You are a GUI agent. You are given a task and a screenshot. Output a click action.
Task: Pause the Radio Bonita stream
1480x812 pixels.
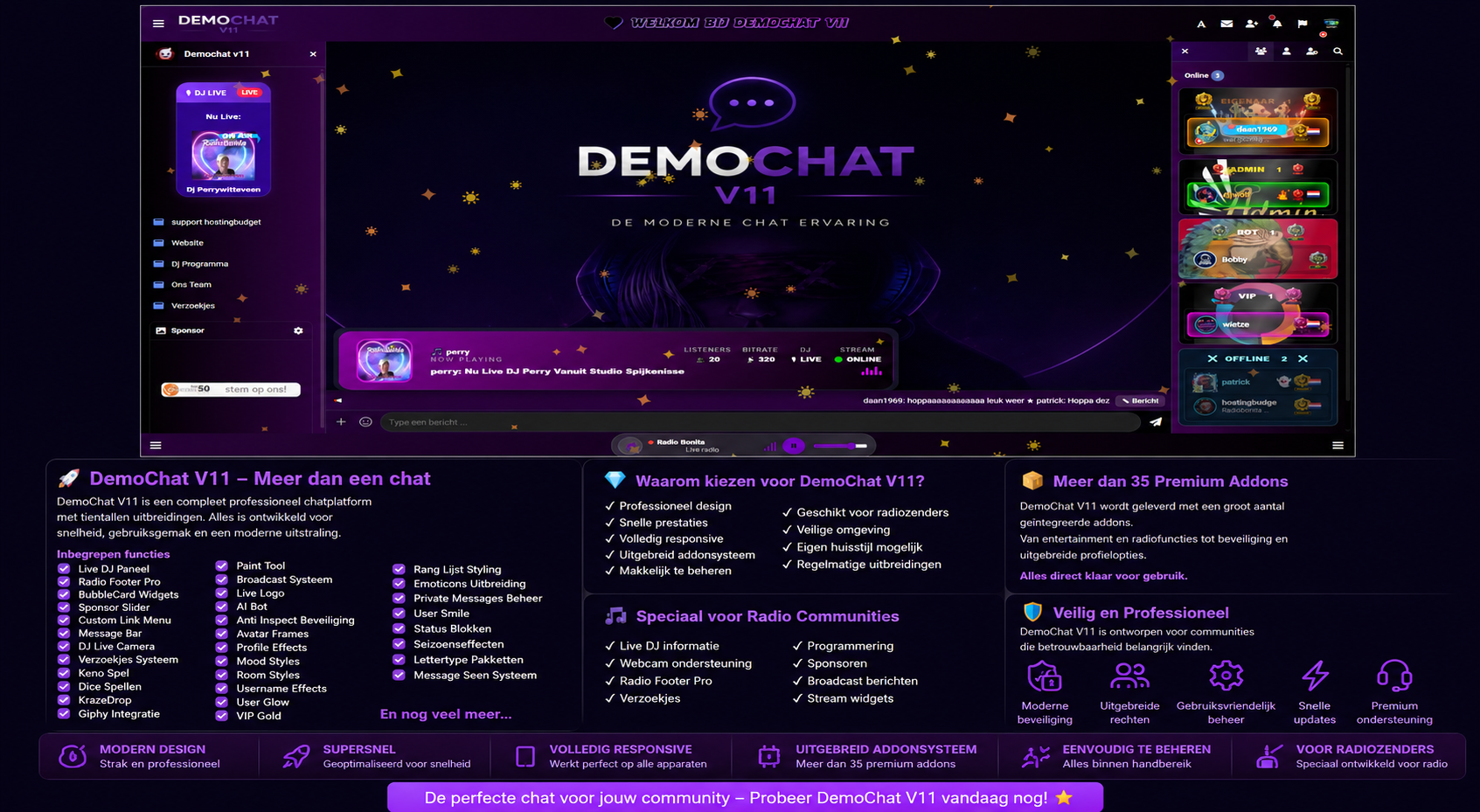(x=794, y=446)
